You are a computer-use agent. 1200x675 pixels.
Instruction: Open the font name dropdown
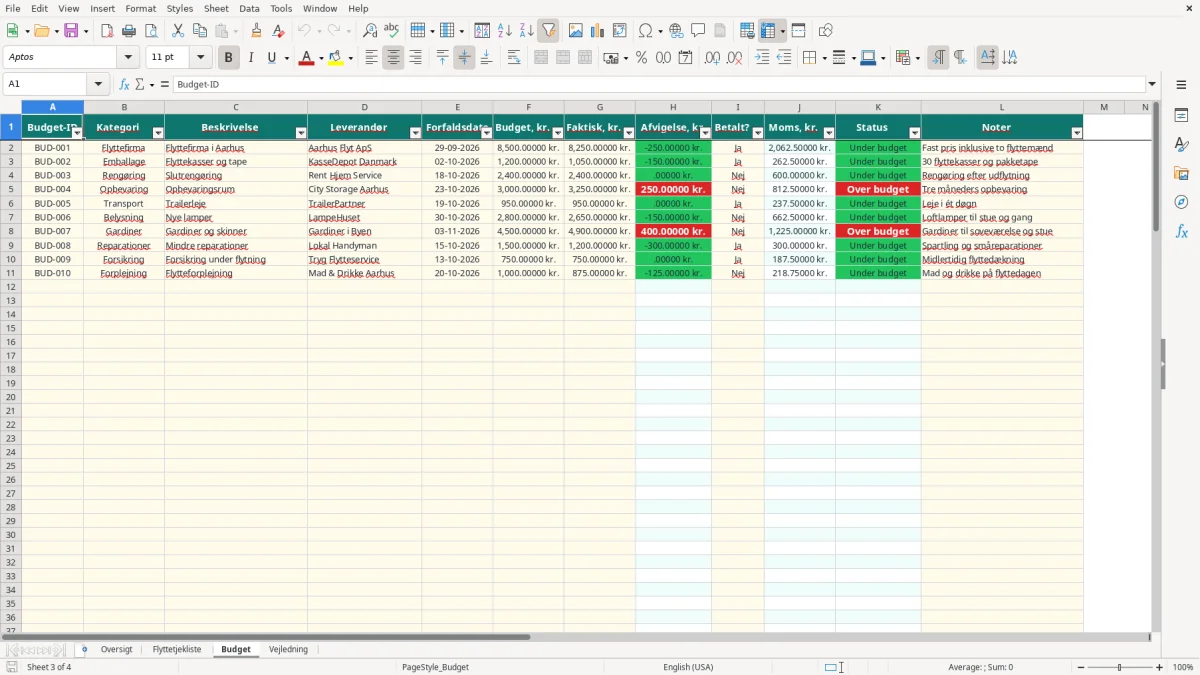point(128,58)
